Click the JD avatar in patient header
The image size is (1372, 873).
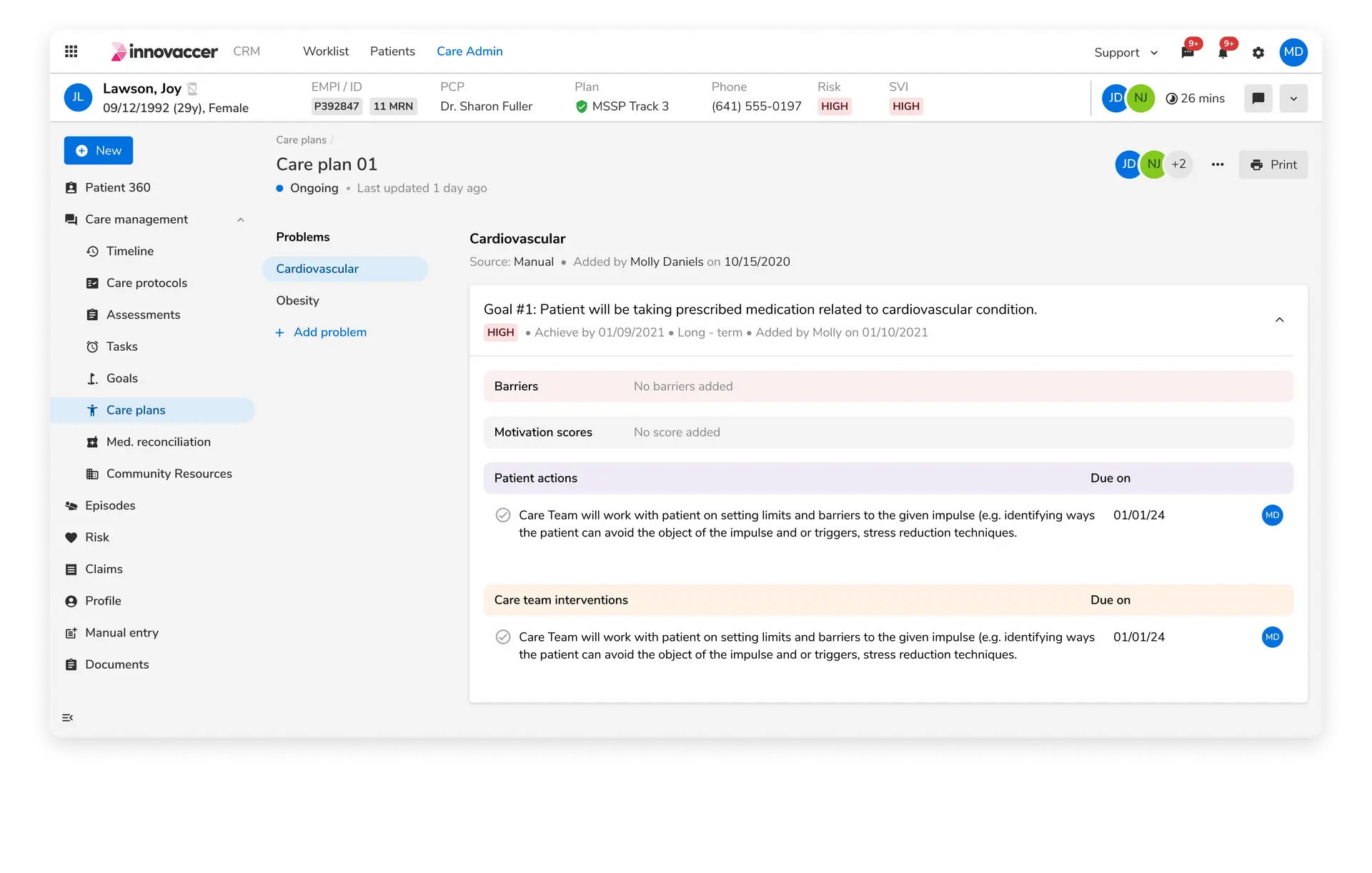[1113, 99]
